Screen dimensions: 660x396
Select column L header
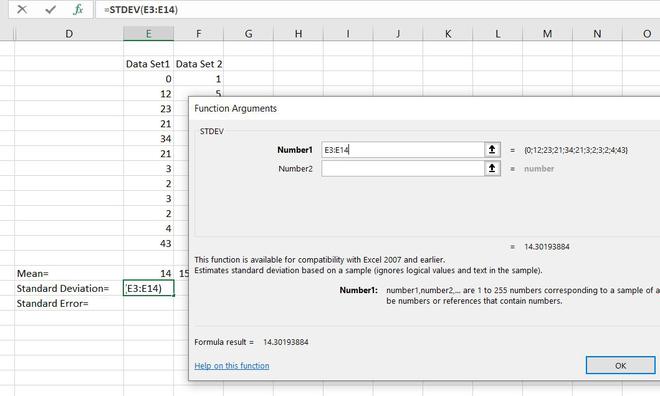coord(498,34)
